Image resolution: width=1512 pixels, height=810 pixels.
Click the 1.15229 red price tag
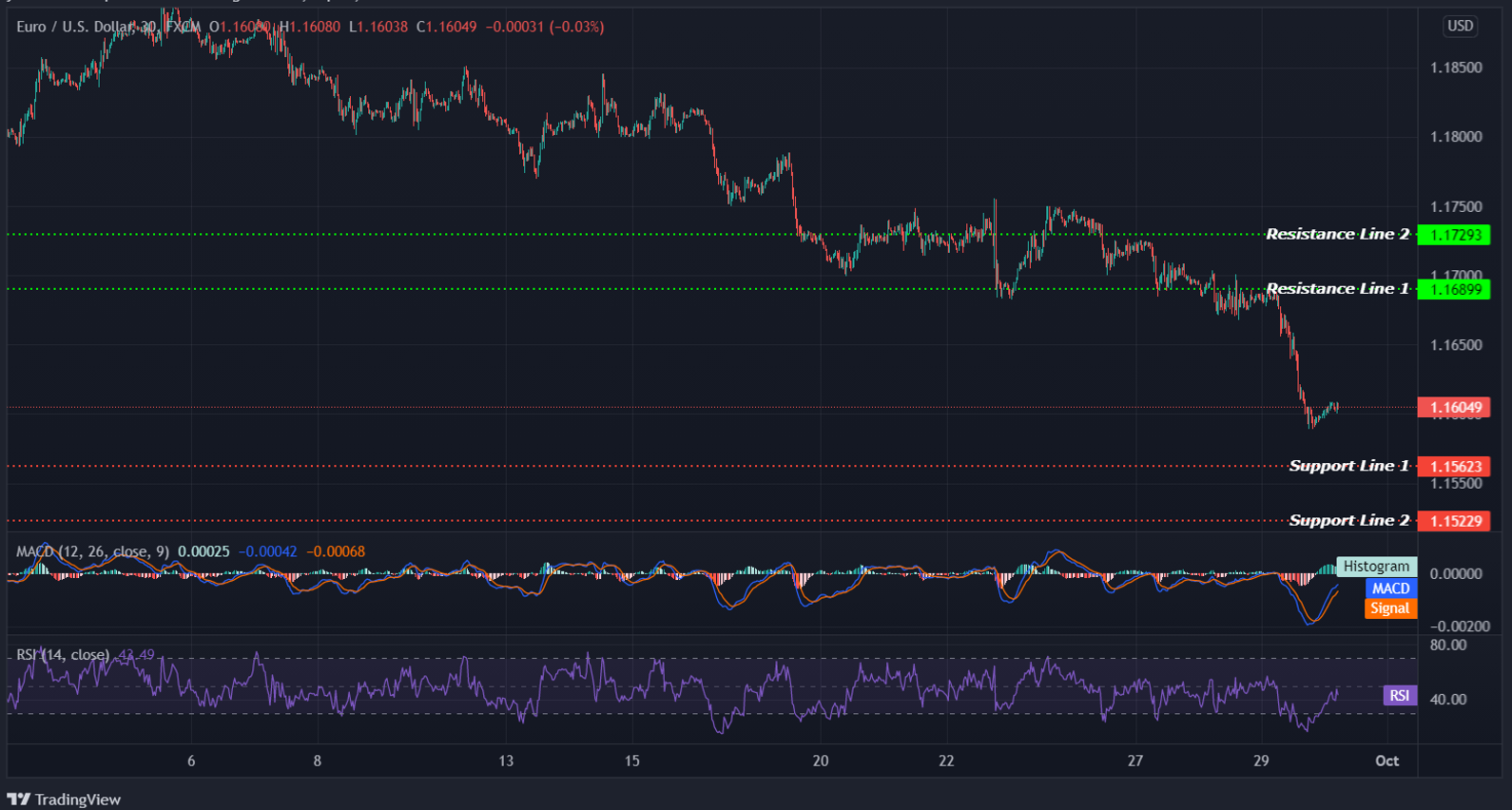(x=1454, y=521)
